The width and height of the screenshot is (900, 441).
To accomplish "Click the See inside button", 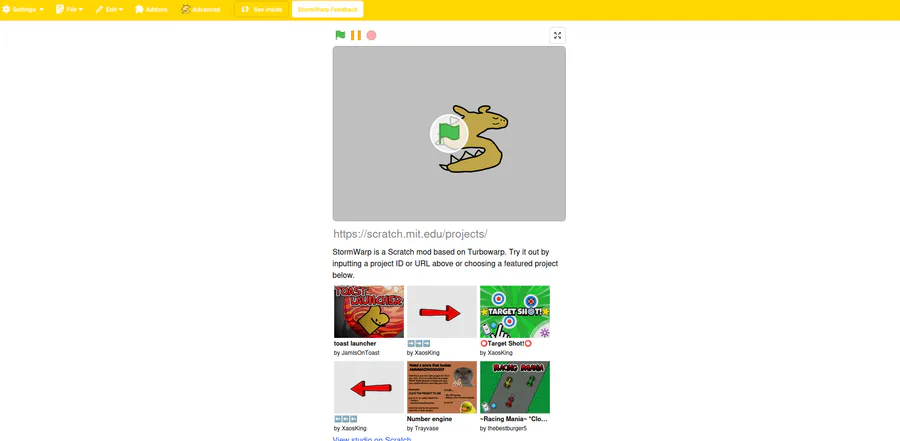I will (261, 9).
